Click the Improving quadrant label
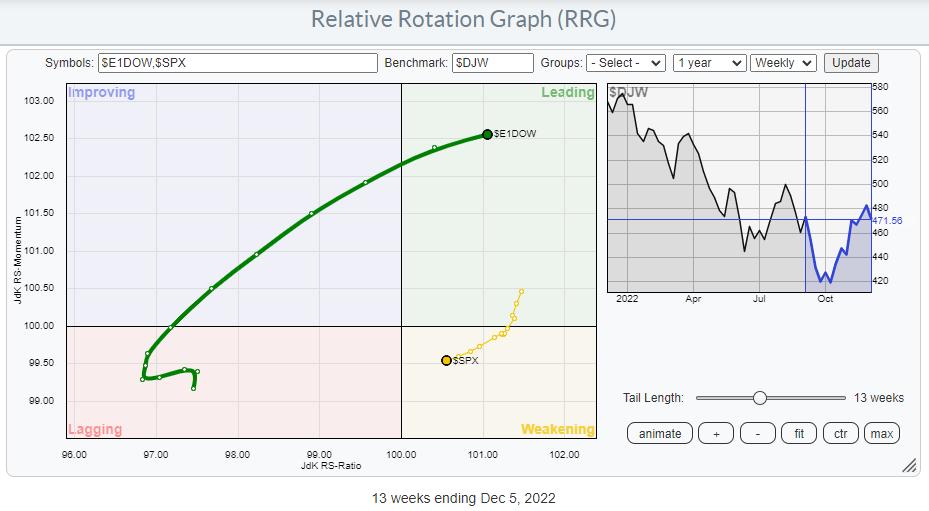The height and width of the screenshot is (511, 929). click(101, 93)
